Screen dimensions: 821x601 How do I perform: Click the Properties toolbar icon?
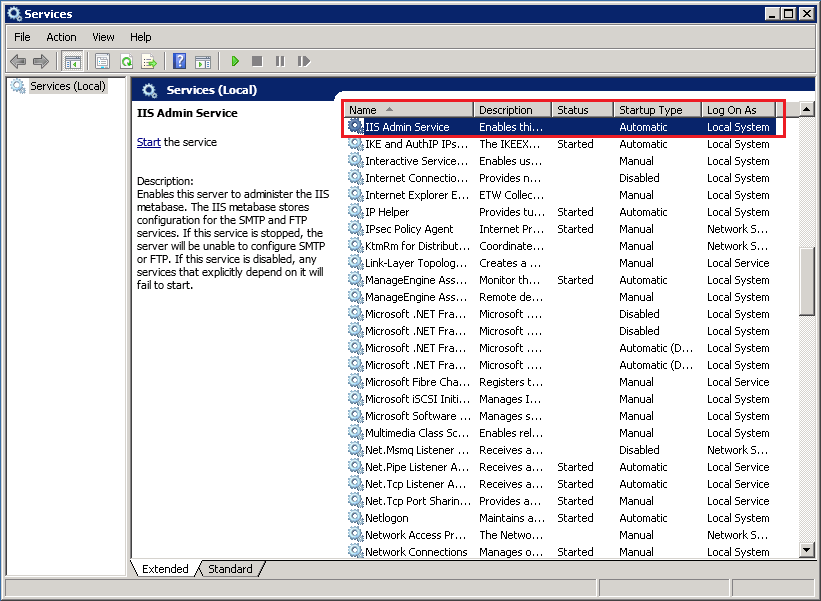[x=101, y=61]
